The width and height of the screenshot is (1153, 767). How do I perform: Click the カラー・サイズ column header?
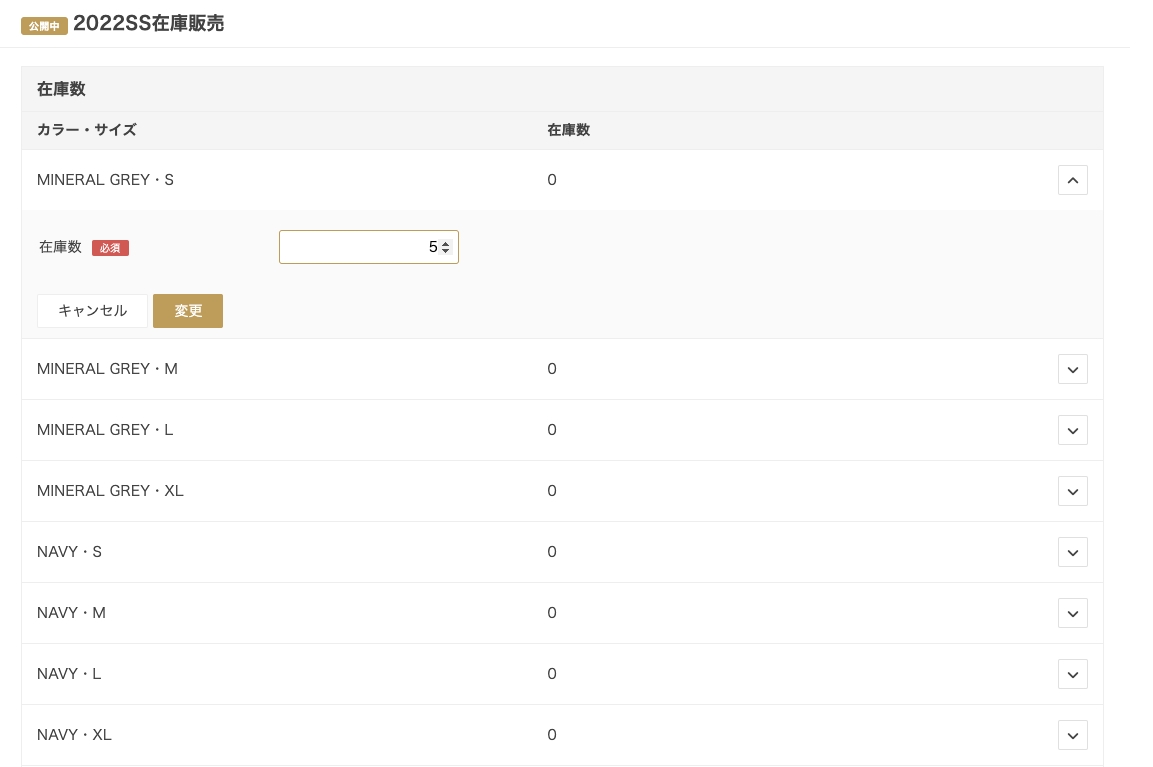tap(87, 130)
